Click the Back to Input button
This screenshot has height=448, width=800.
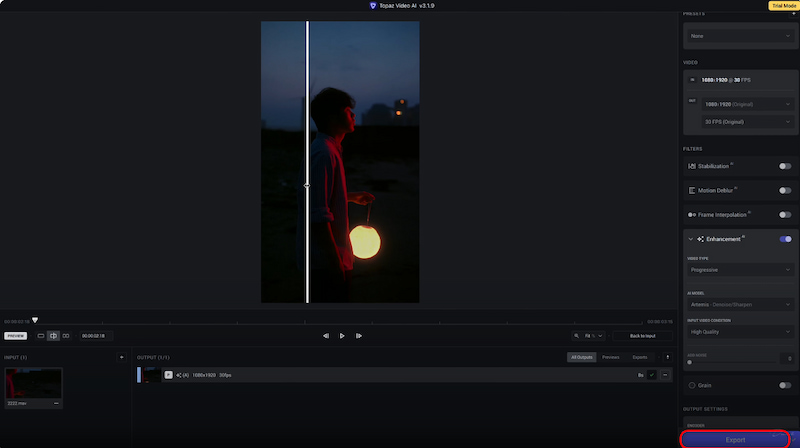pos(642,336)
